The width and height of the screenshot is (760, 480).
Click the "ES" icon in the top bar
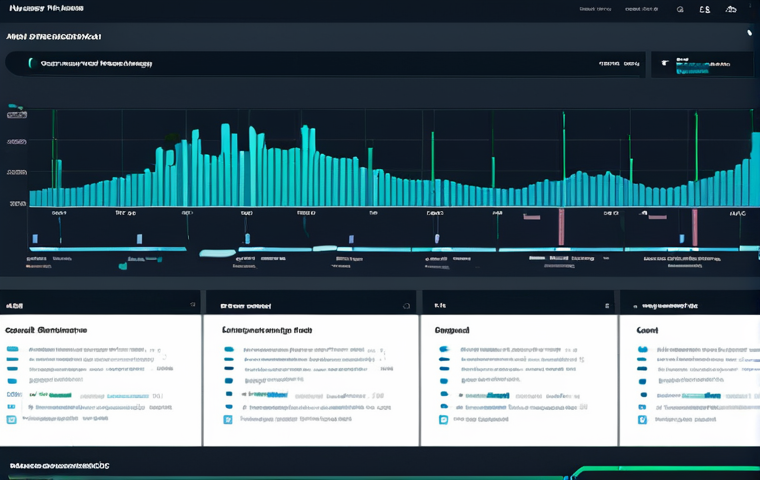point(704,9)
